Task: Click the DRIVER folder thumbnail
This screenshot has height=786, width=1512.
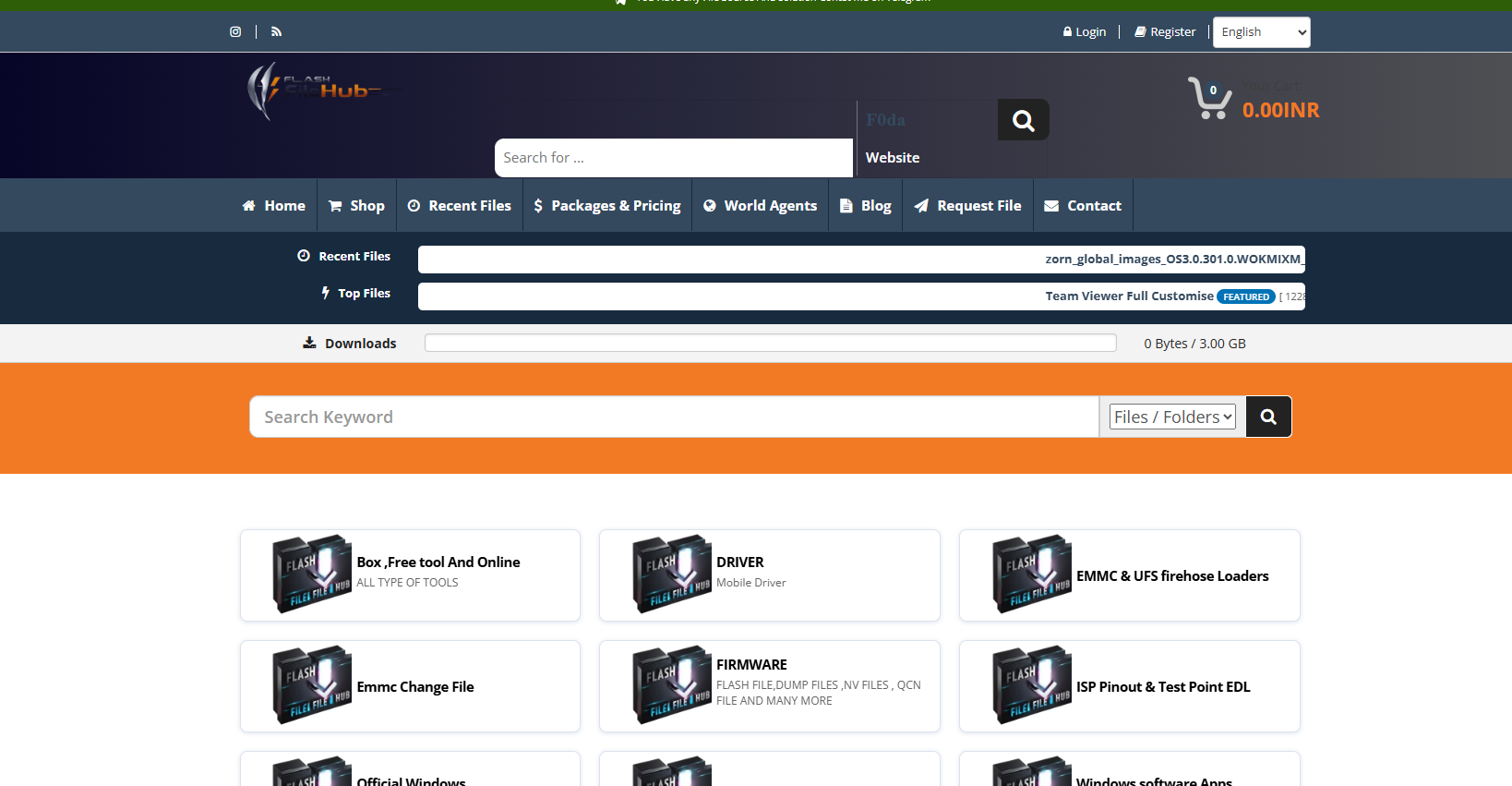Action: coord(672,574)
